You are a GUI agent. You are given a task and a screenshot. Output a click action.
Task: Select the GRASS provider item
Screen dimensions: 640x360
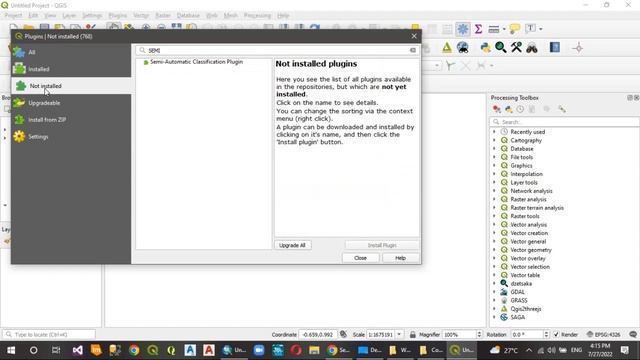(x=518, y=300)
